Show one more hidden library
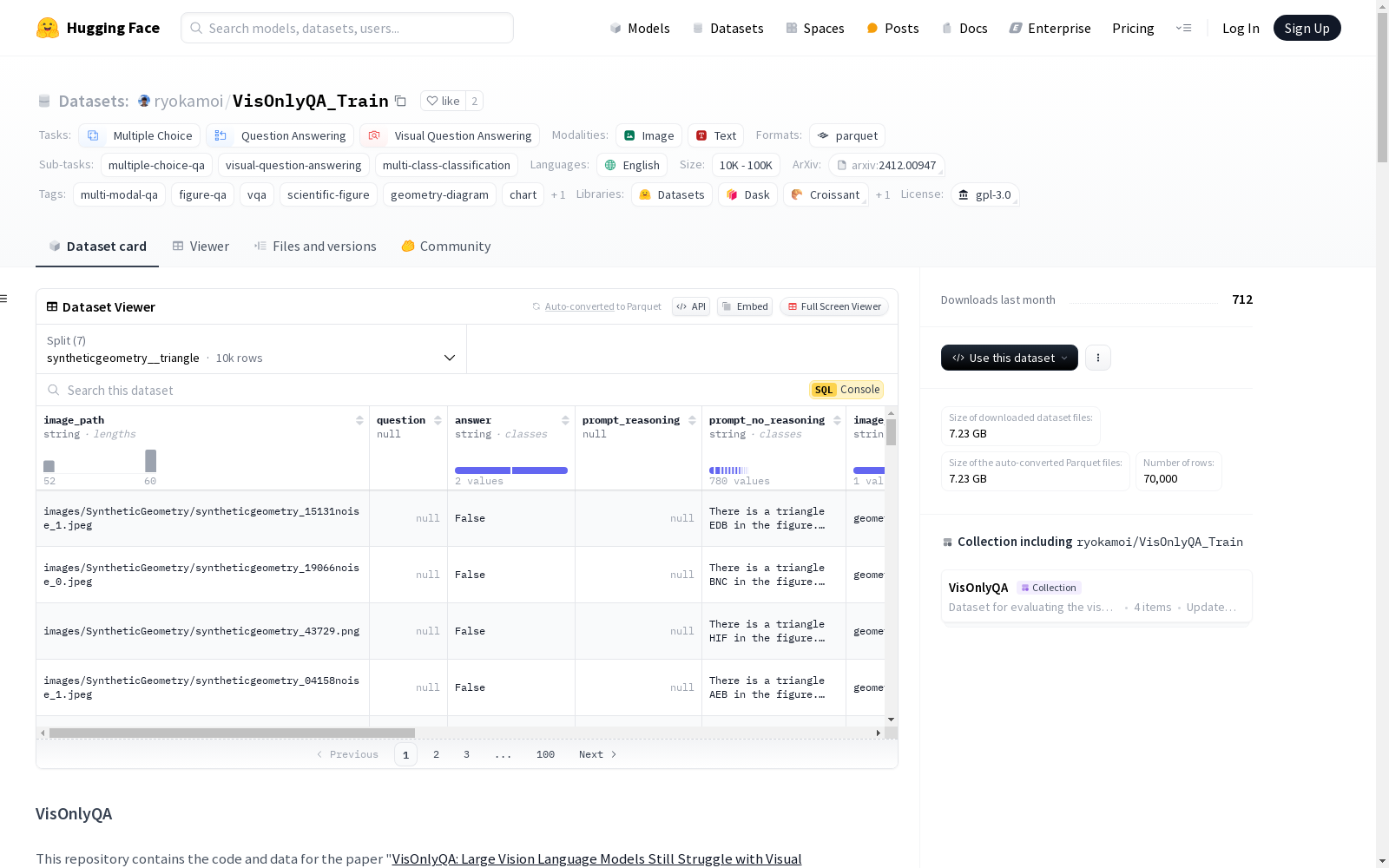This screenshot has height=868, width=1389. tap(883, 194)
